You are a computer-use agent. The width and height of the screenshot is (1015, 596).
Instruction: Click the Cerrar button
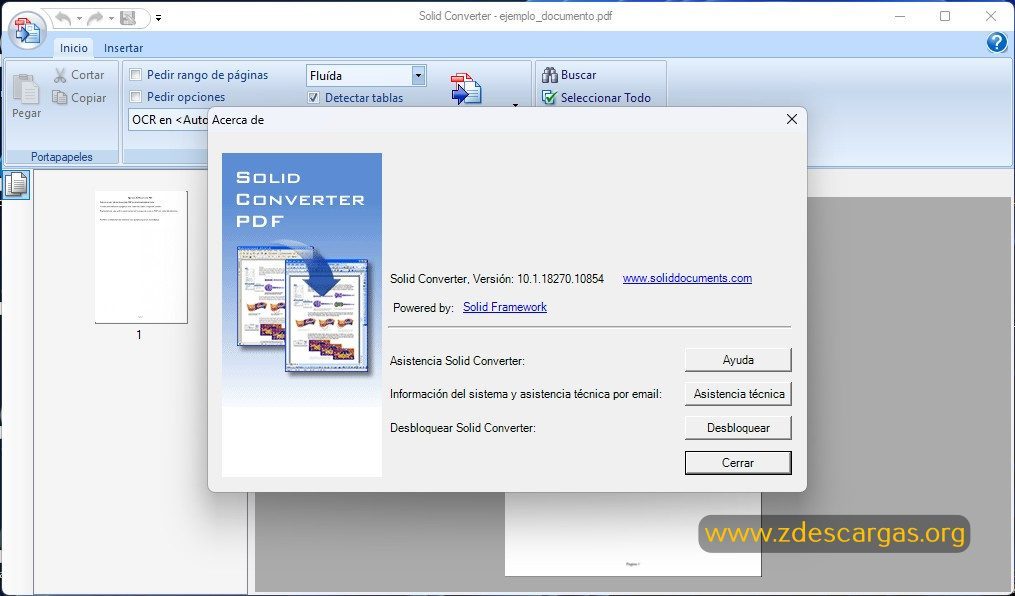[738, 463]
